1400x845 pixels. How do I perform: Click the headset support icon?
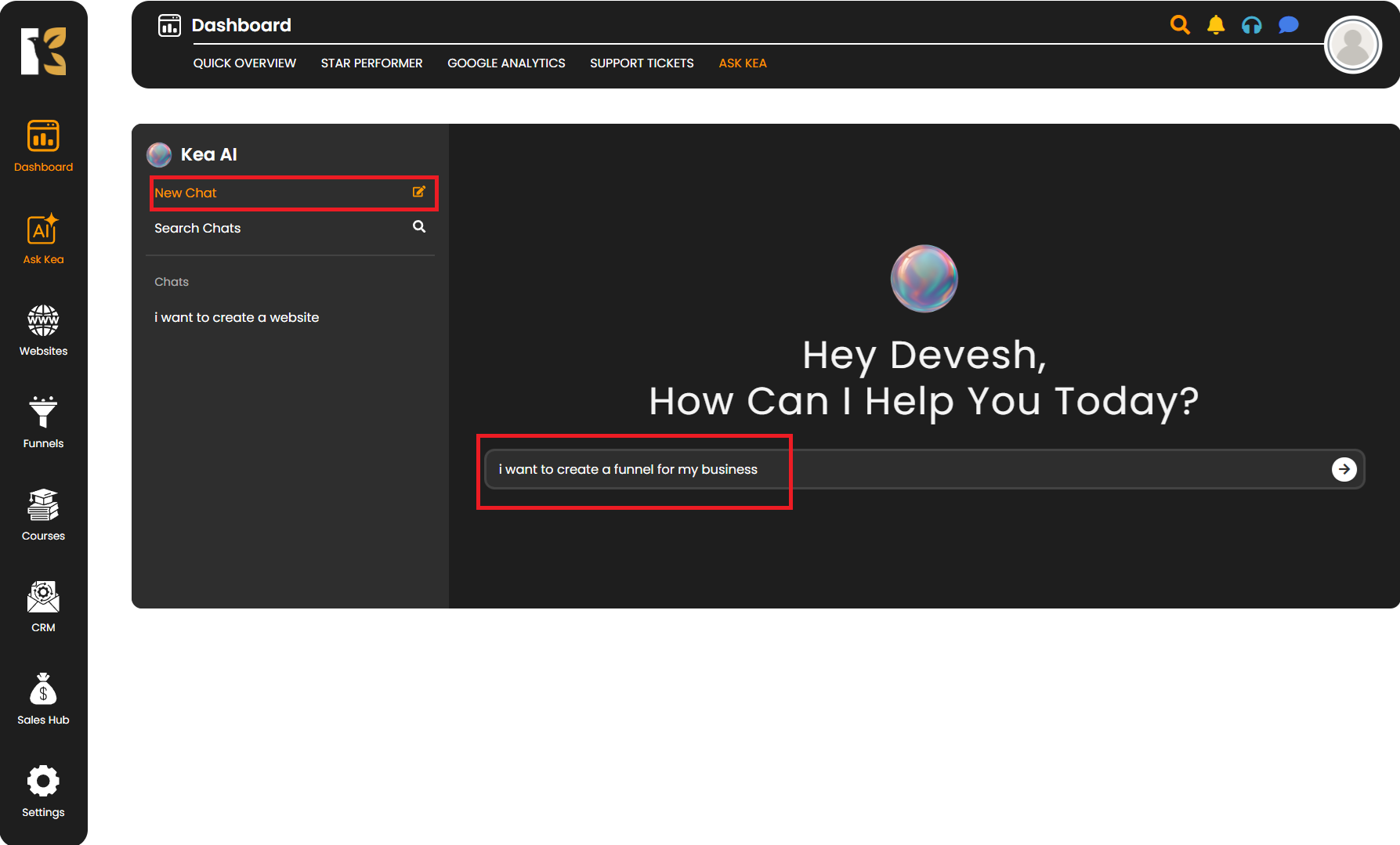coord(1252,25)
